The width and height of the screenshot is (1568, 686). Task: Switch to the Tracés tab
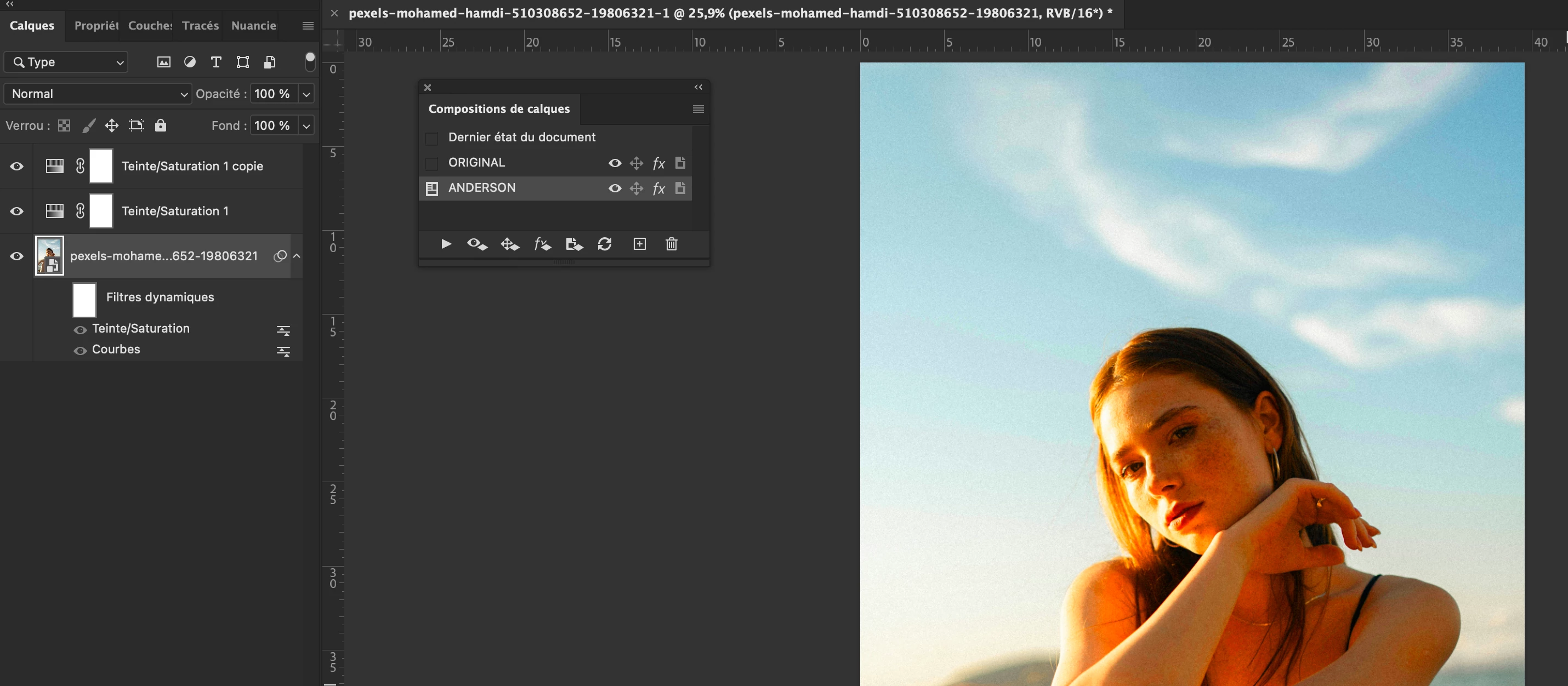[x=200, y=26]
